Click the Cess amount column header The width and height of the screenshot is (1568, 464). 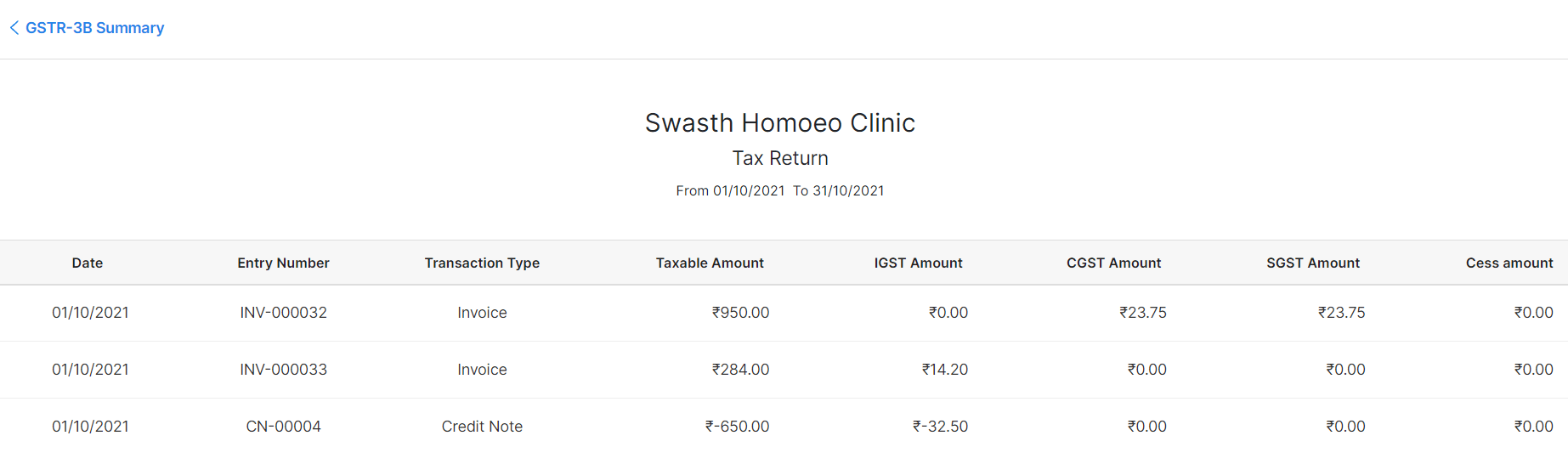tap(1509, 263)
